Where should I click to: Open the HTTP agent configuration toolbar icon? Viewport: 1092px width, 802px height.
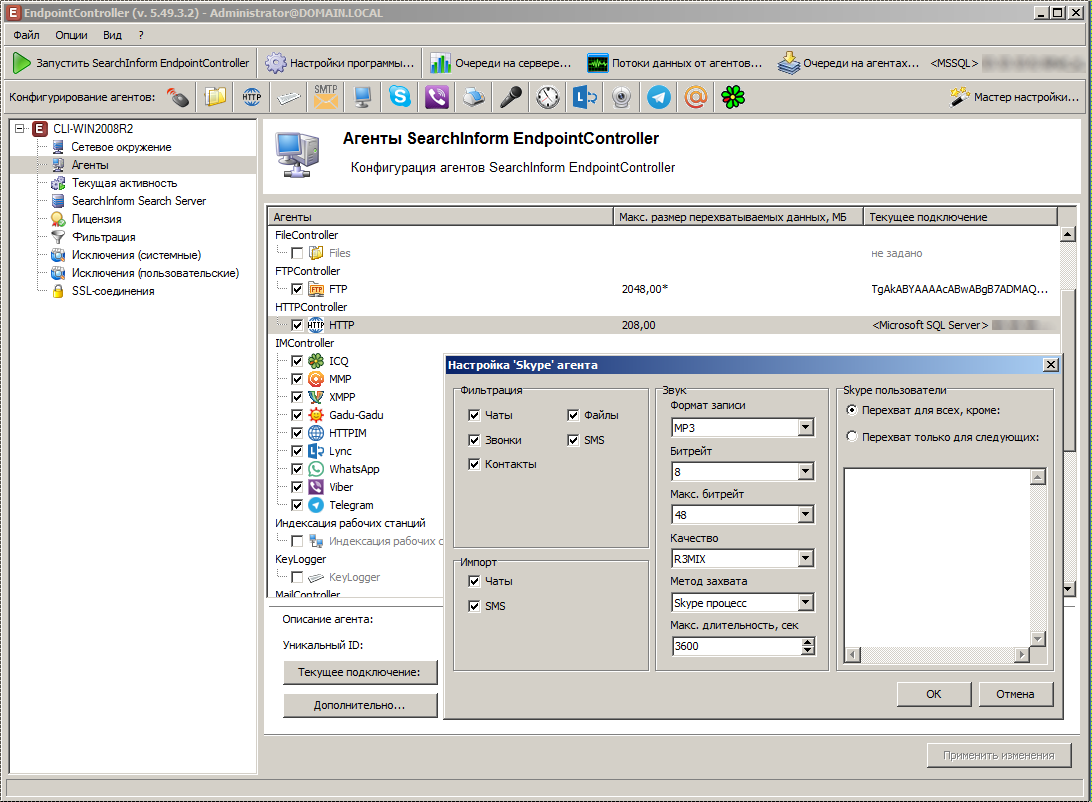[252, 97]
